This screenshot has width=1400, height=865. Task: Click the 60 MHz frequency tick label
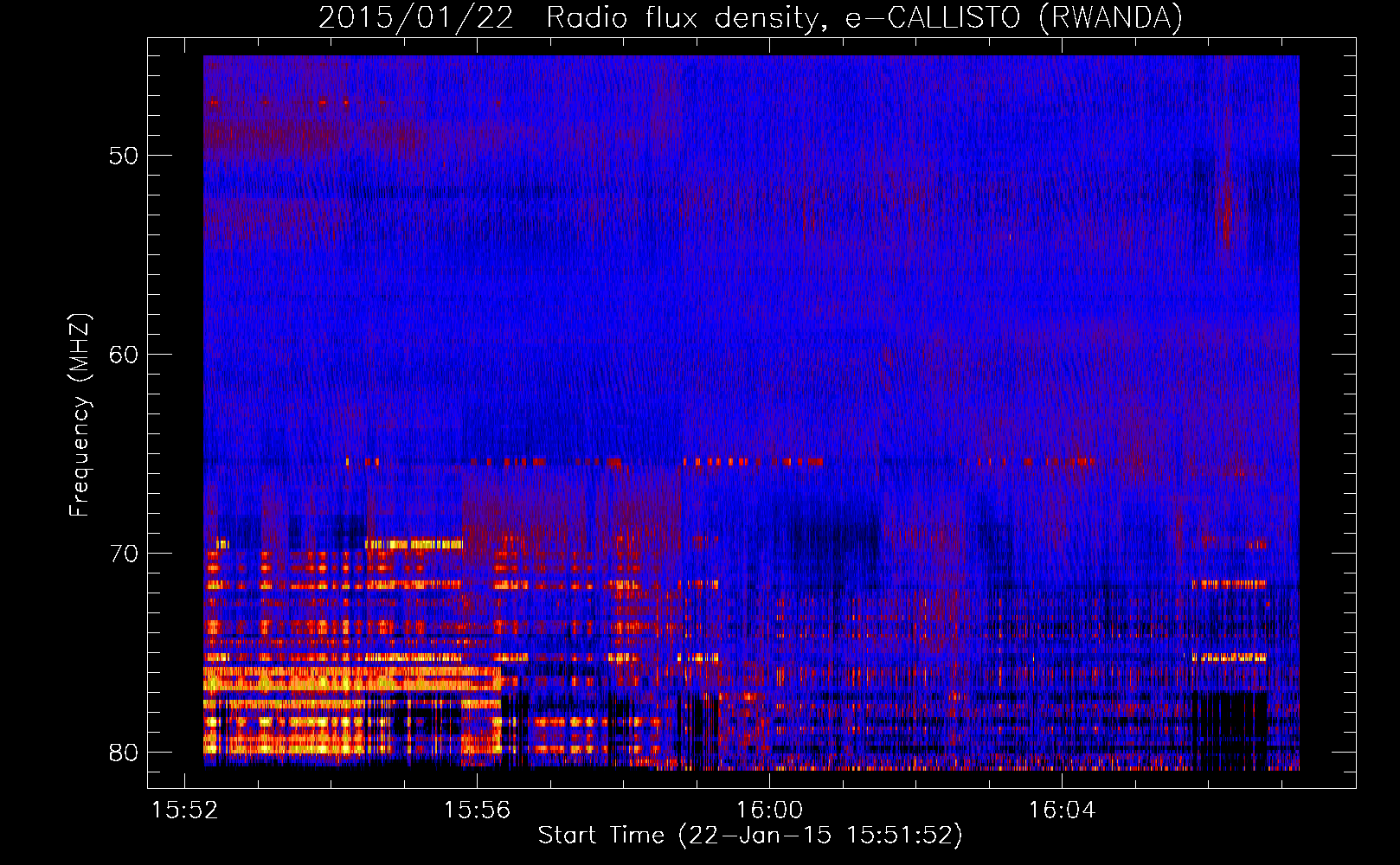click(x=125, y=355)
